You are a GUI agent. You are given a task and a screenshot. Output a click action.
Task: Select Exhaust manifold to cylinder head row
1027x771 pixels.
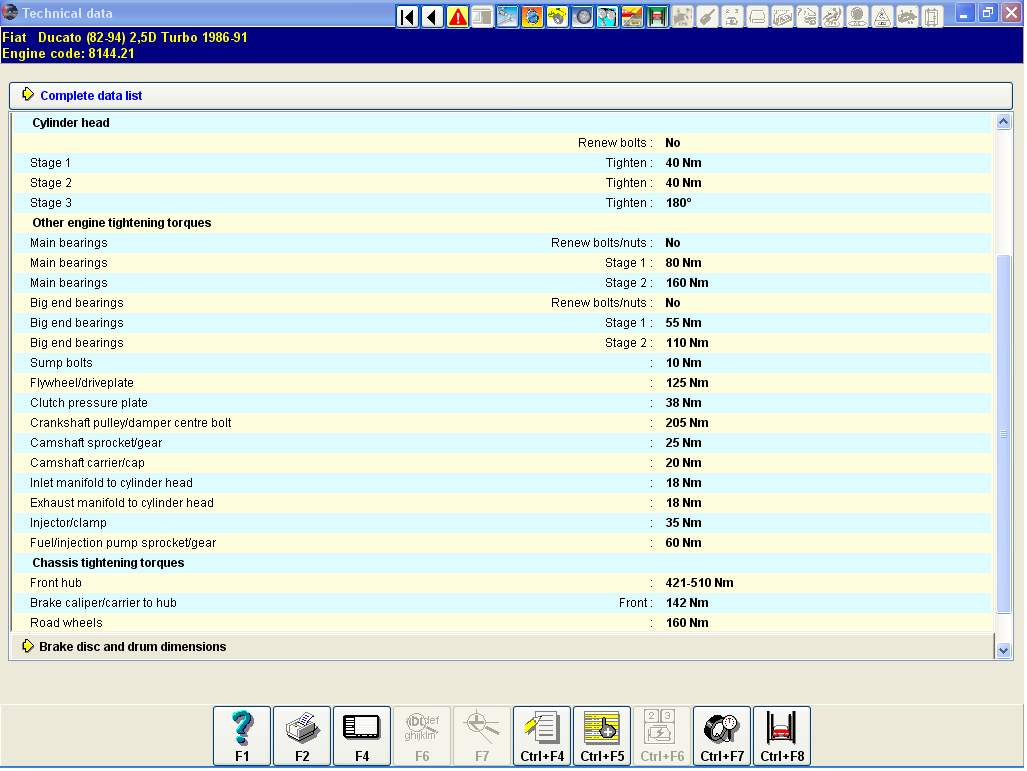coord(502,502)
